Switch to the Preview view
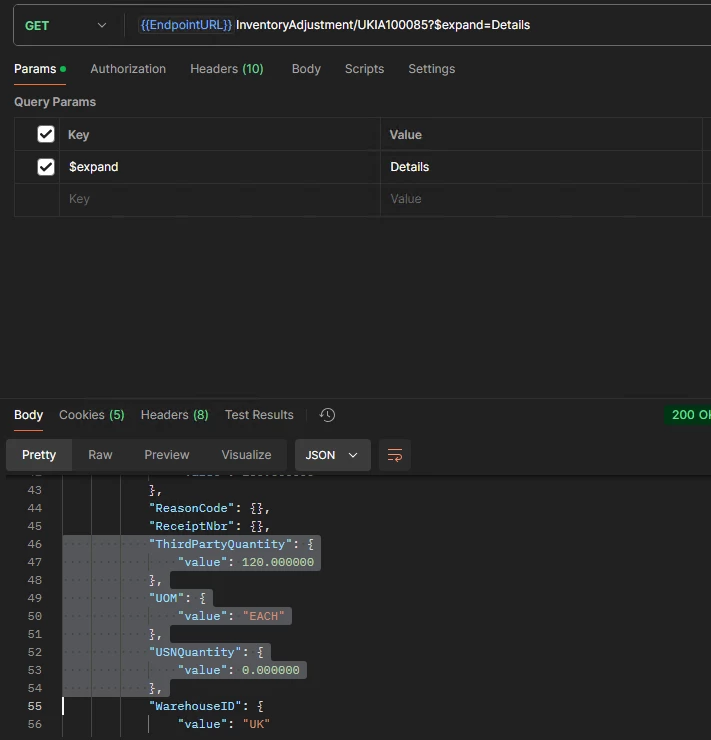711x740 pixels. [167, 455]
